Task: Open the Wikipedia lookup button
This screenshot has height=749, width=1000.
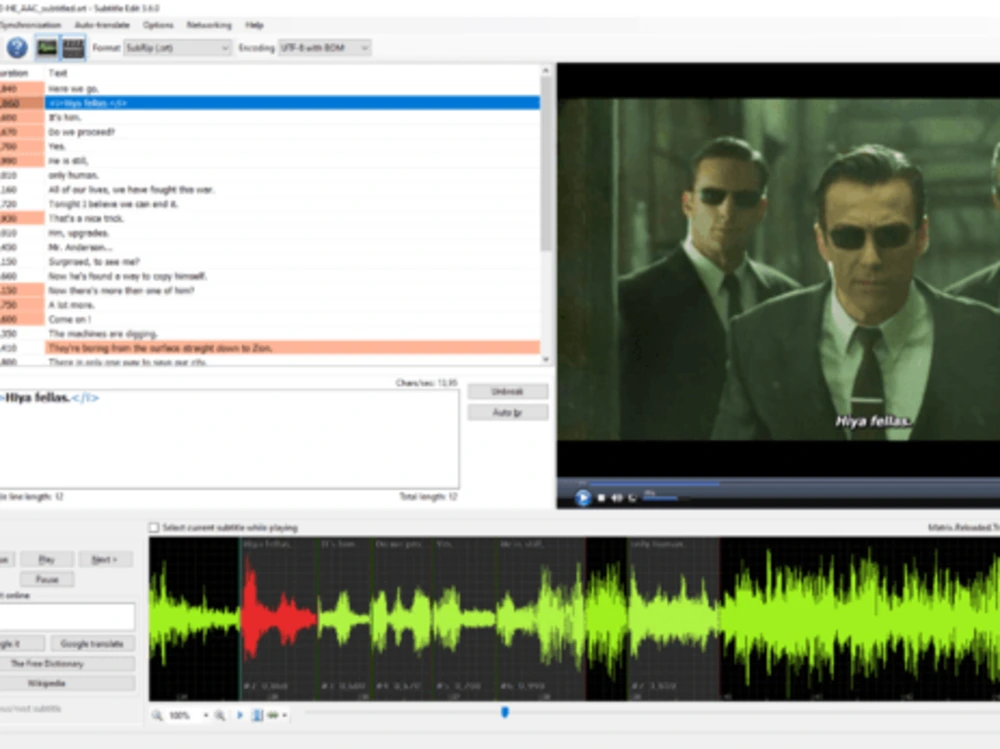Action: point(66,683)
